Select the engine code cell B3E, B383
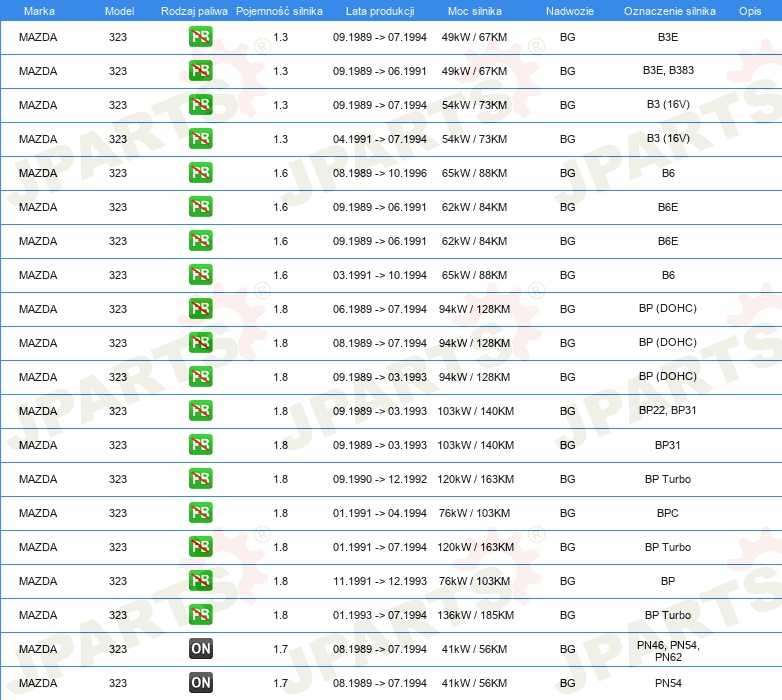 (x=668, y=70)
